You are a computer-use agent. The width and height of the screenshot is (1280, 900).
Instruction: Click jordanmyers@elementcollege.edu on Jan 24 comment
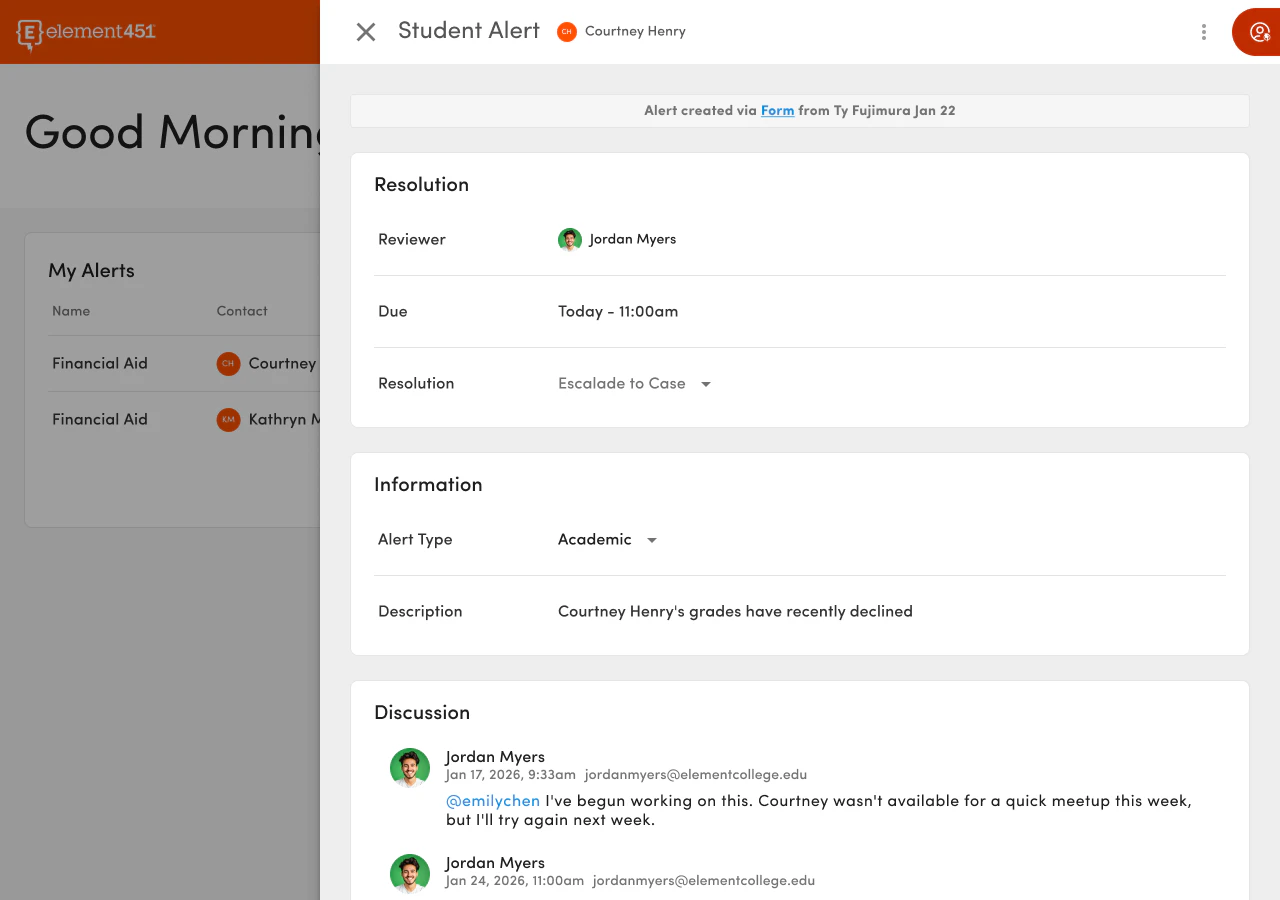tap(704, 881)
